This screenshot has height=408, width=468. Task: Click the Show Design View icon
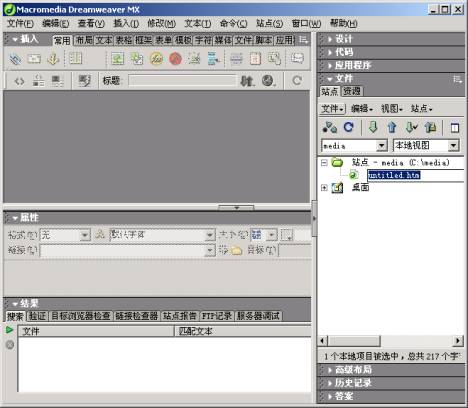click(x=57, y=81)
